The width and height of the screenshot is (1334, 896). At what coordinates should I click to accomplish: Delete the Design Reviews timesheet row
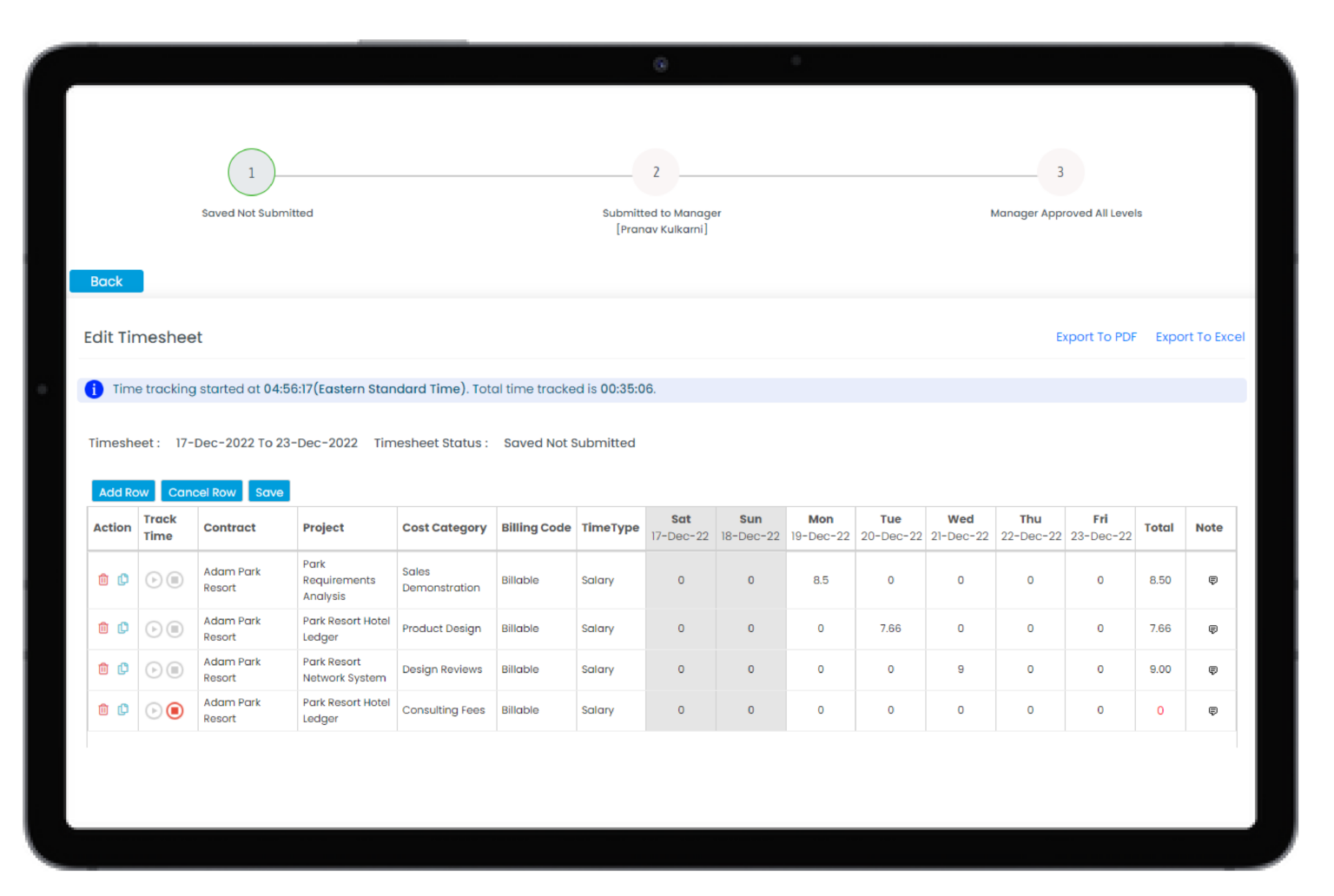point(102,669)
